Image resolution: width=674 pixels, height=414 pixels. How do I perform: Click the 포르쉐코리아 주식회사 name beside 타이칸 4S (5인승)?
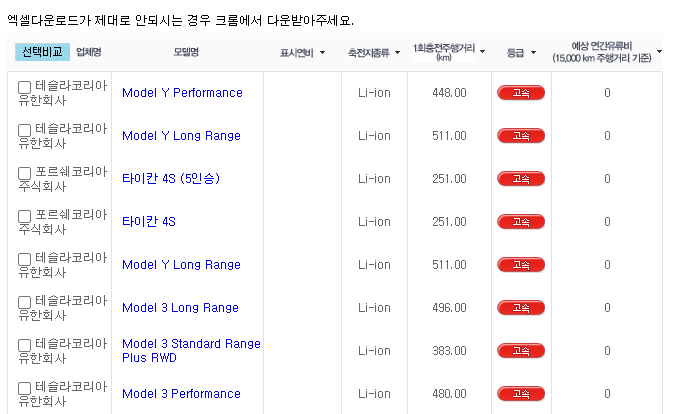63,179
